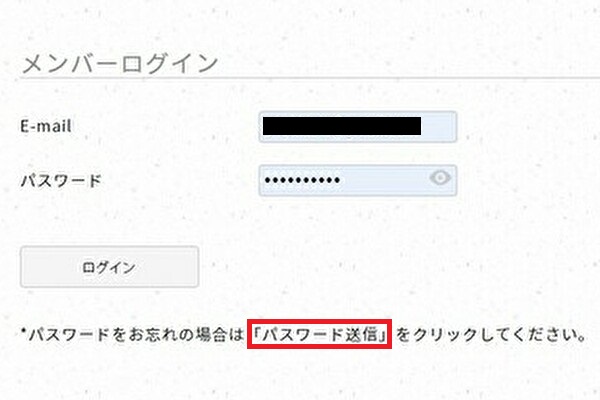Viewport: 600px width, 400px height.
Task: Click the E-mail field label
Action: coord(46,126)
